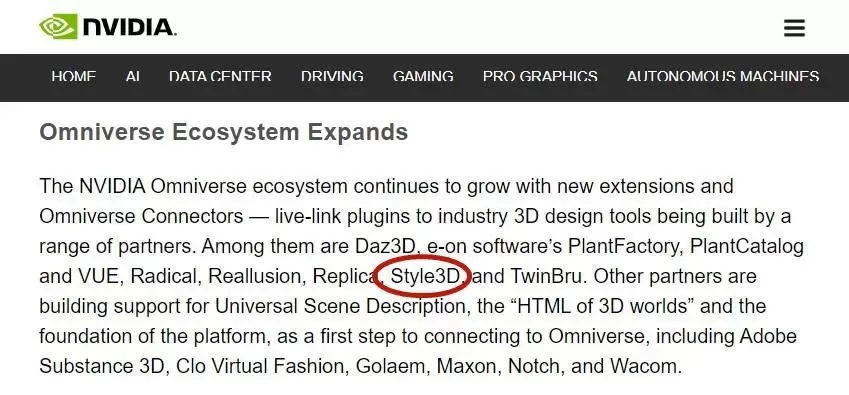Image resolution: width=849 pixels, height=395 pixels.
Task: Select AUTONOMOUS MACHINES in the navigation bar
Action: point(722,77)
